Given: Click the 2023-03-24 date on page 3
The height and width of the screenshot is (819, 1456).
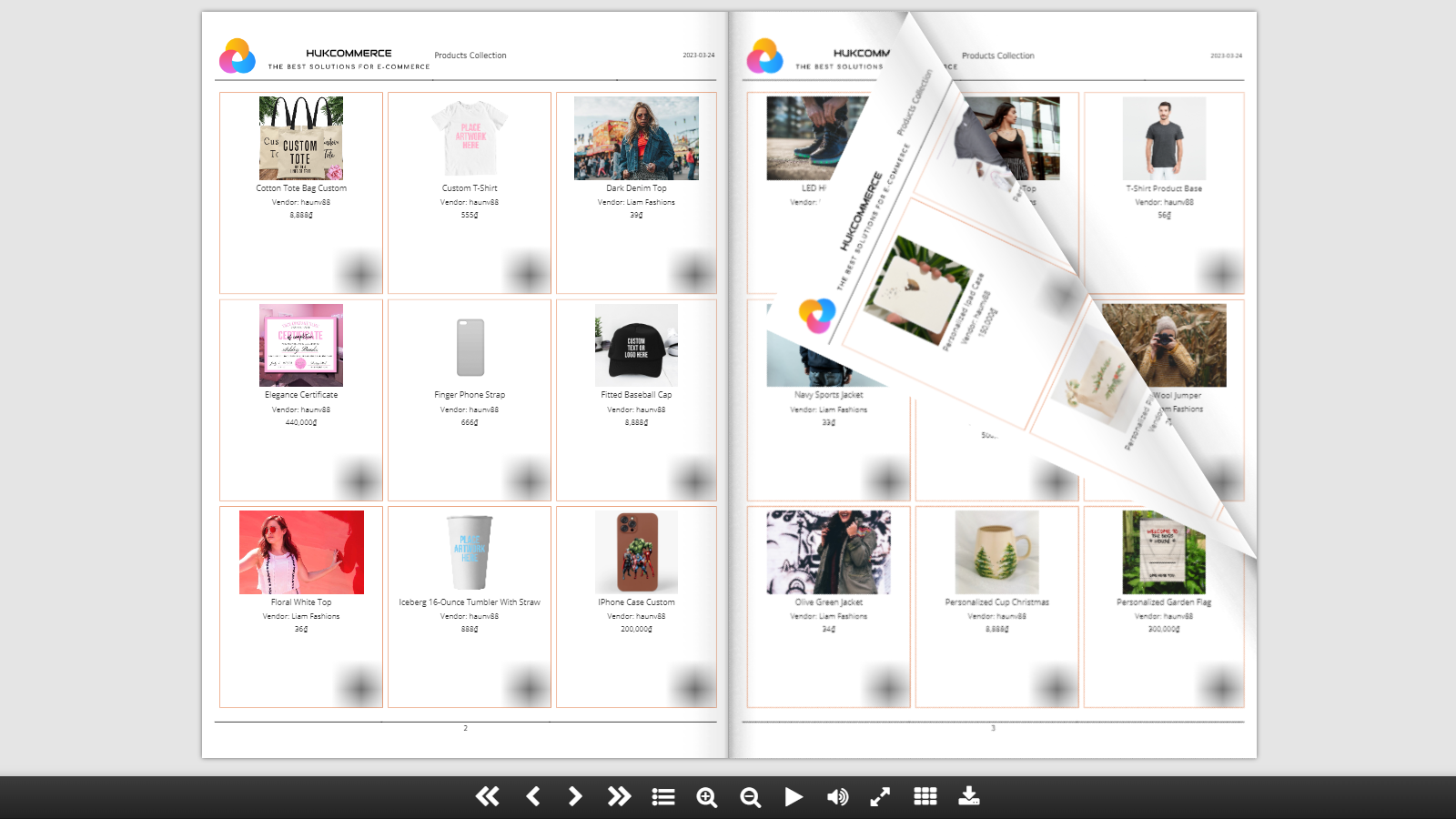Looking at the screenshot, I should click(x=1226, y=56).
